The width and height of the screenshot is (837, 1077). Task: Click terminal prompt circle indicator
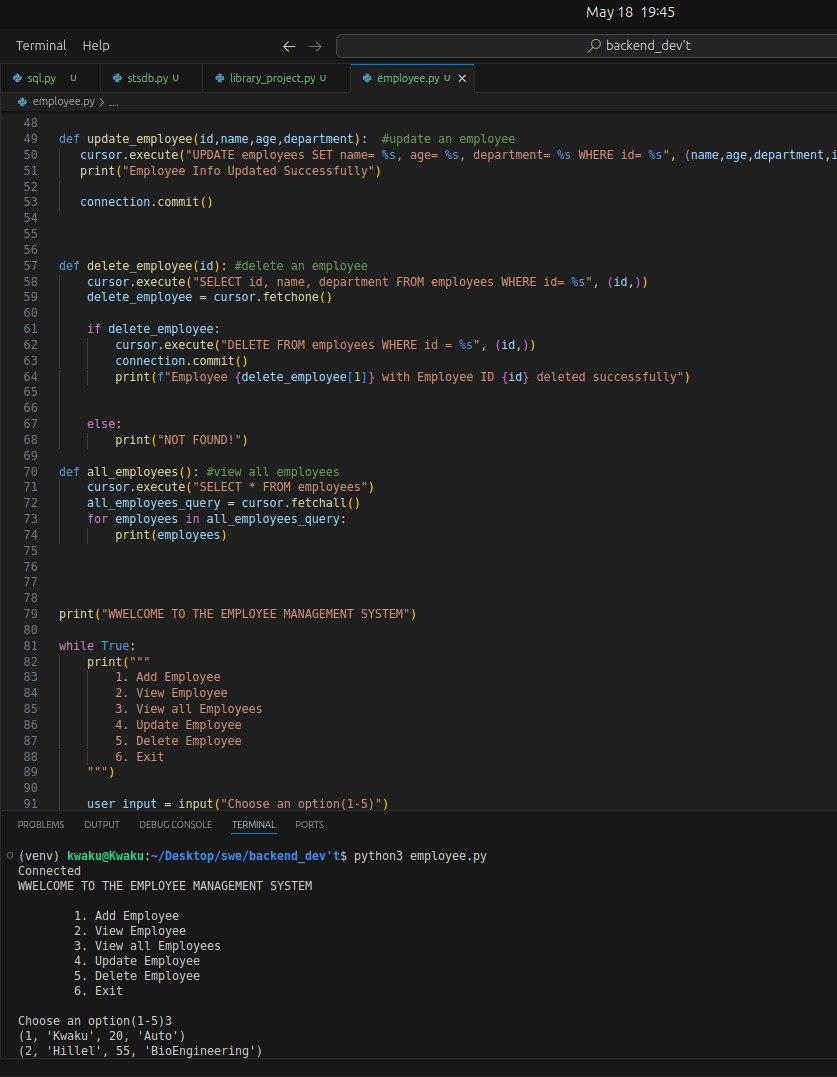coord(10,856)
